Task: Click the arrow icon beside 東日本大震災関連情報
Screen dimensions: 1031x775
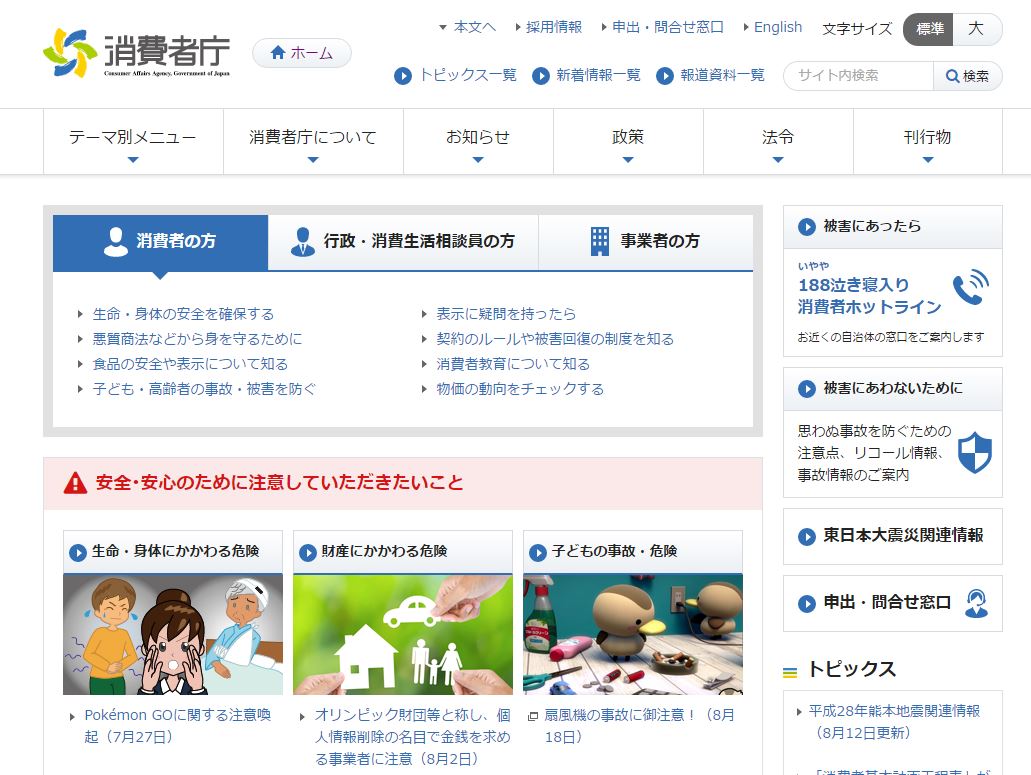Action: (x=807, y=536)
